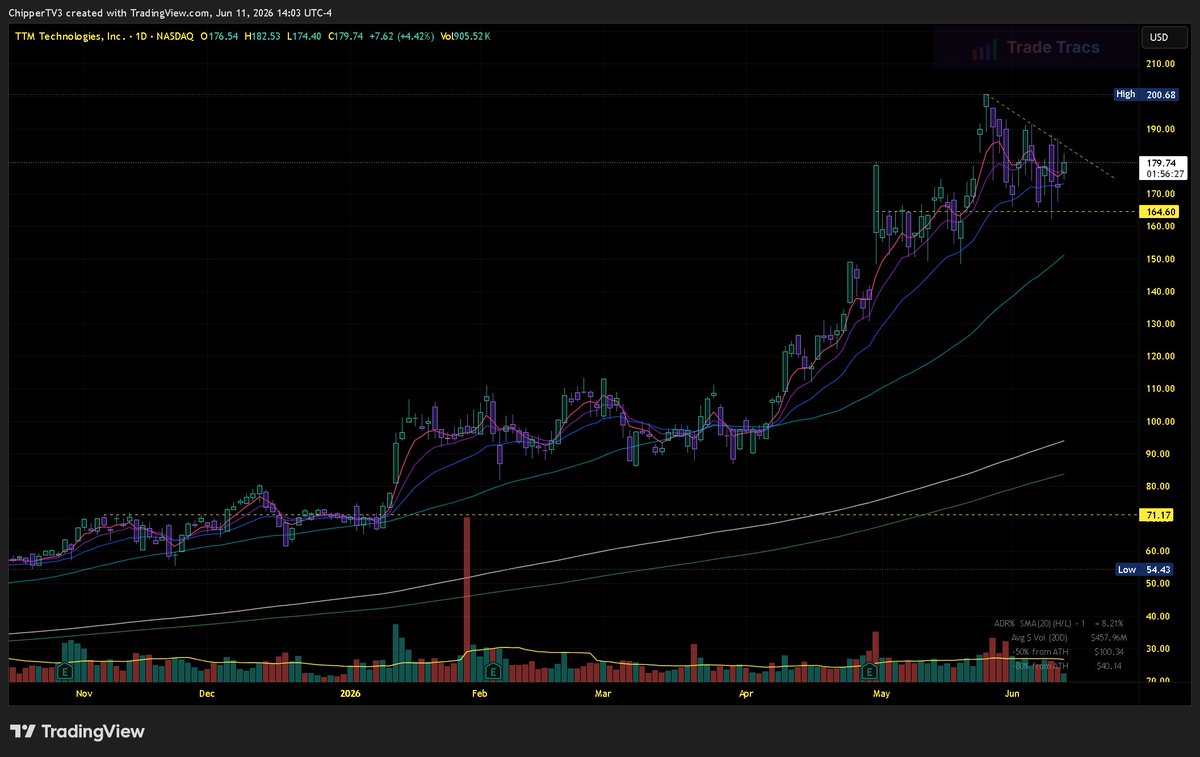This screenshot has width=1200, height=757.
Task: Click the 150.00 price axis tick
Action: pyautogui.click(x=1160, y=259)
